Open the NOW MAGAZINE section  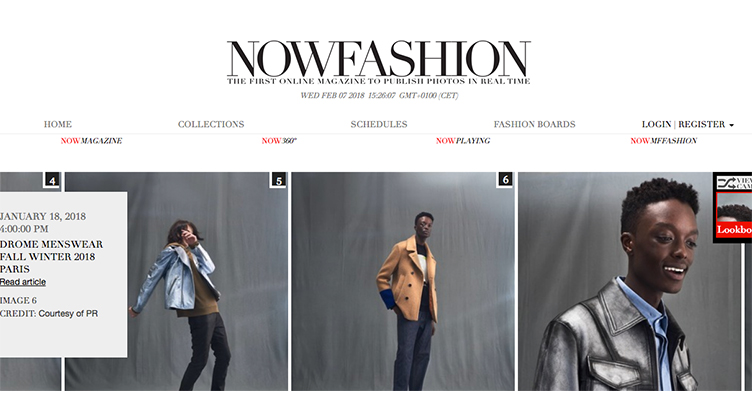pyautogui.click(x=91, y=140)
